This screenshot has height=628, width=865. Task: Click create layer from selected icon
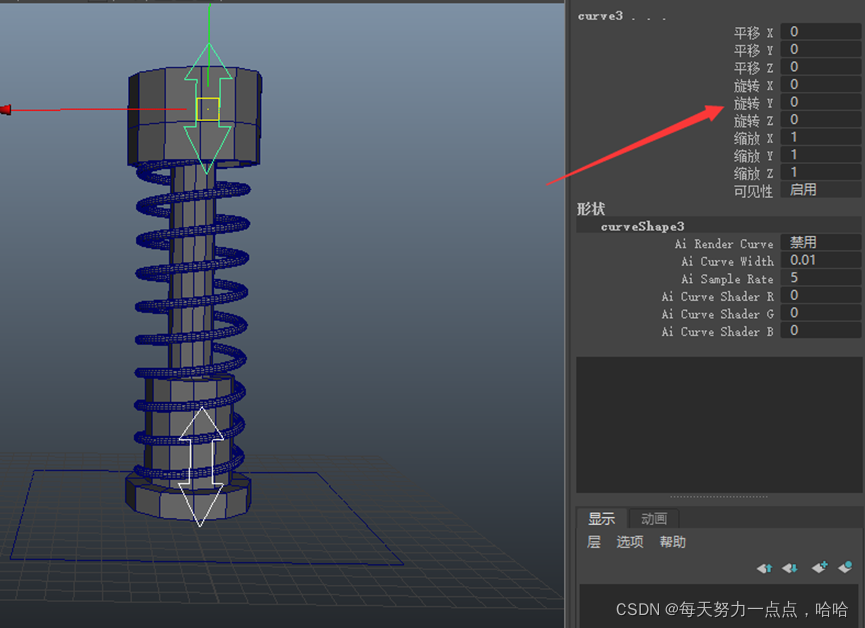(x=845, y=567)
